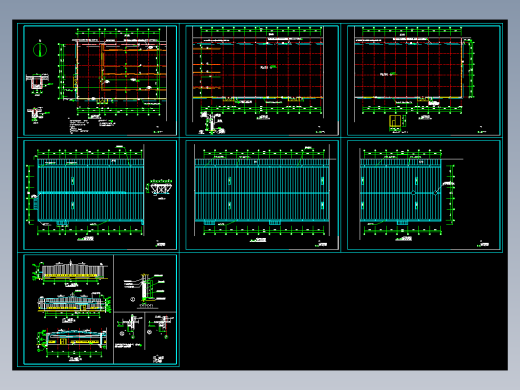Select the topmost building elevation drawing
The image size is (520, 390).
point(71,273)
